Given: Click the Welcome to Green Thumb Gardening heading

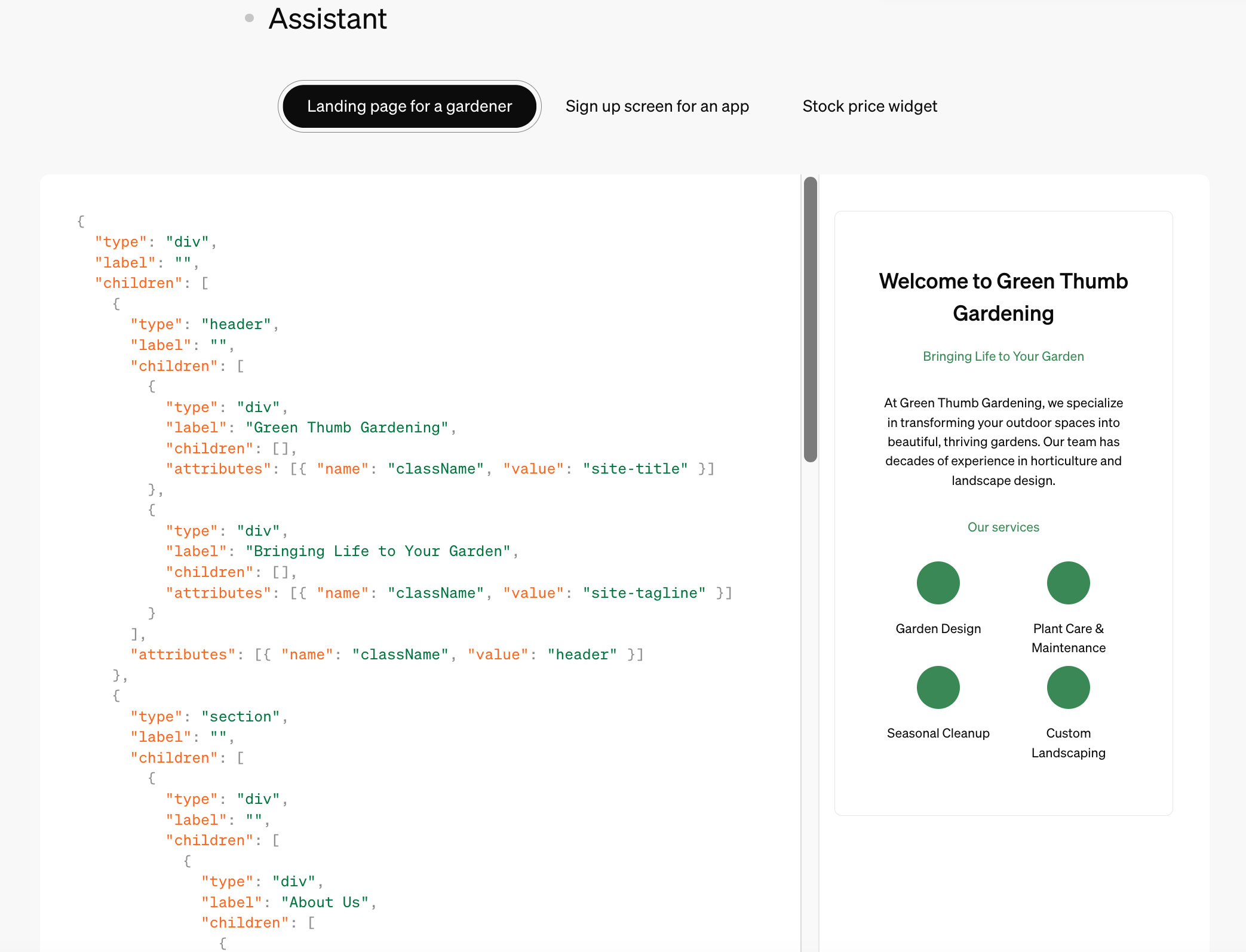Looking at the screenshot, I should [1003, 297].
